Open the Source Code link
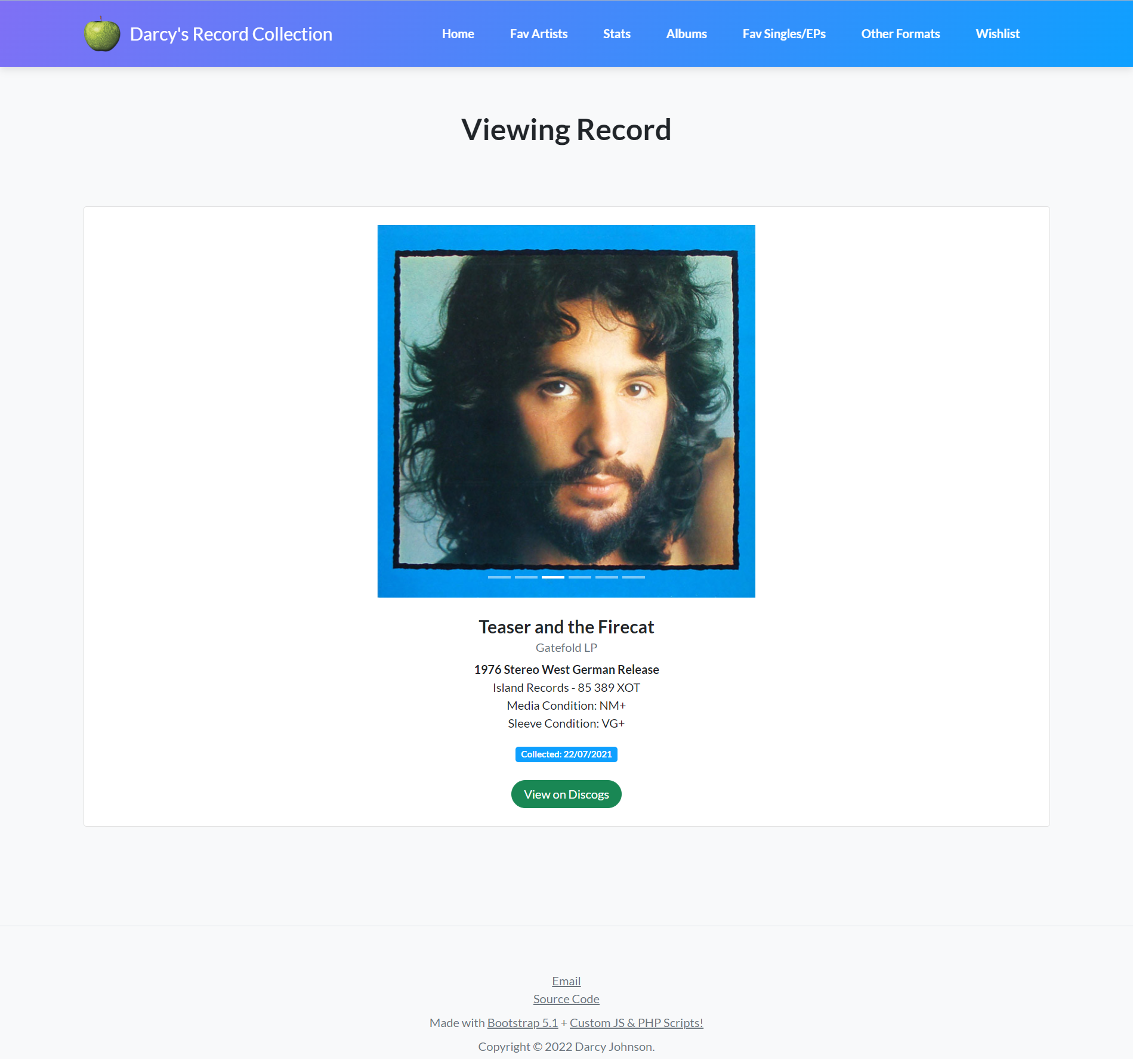 [x=566, y=999]
